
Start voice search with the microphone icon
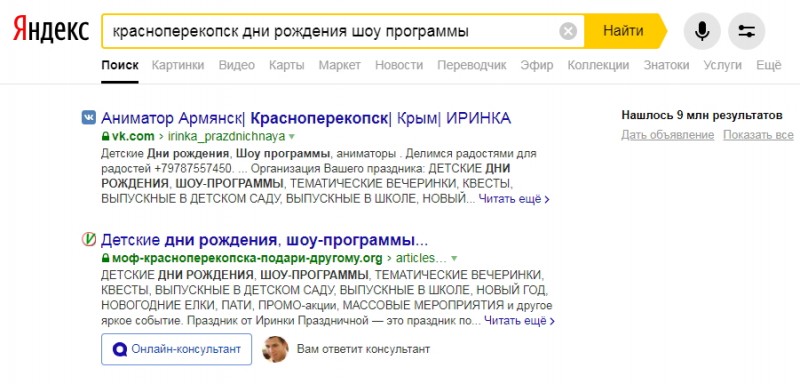[702, 32]
